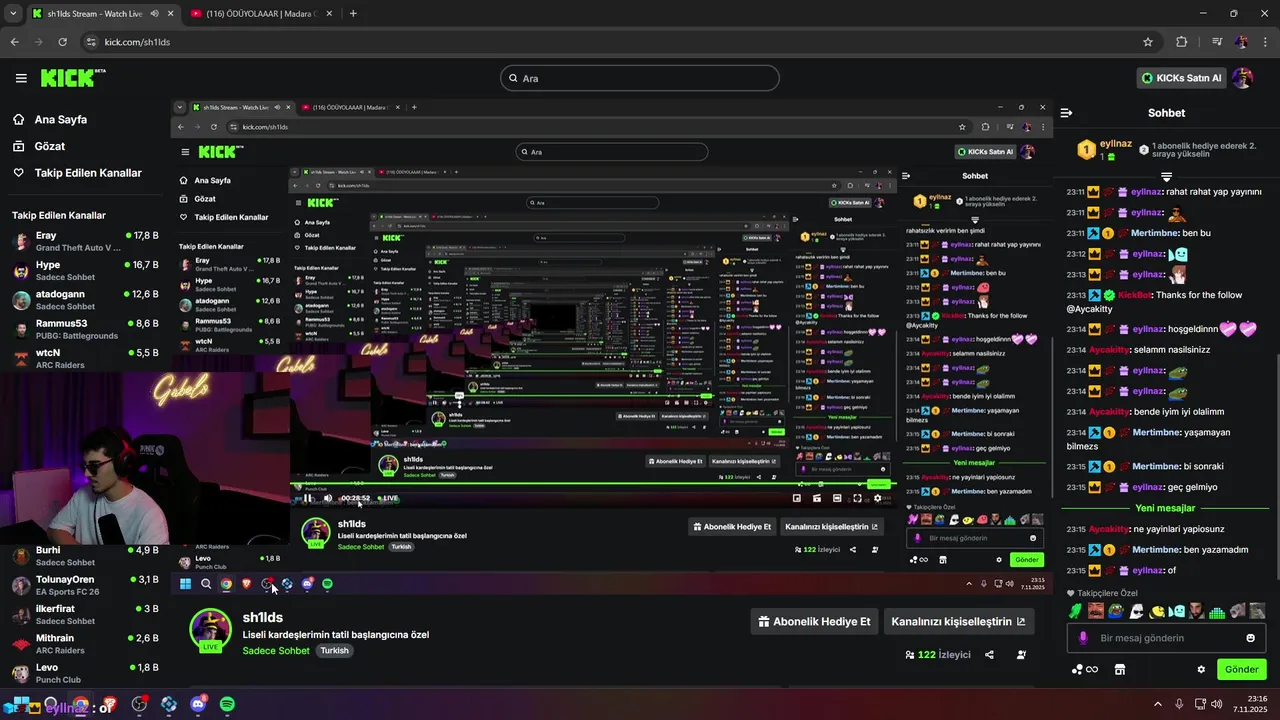Image resolution: width=1280 pixels, height=720 pixels.
Task: Click the Bir mesaj gönderin chat input
Action: click(x=1166, y=638)
